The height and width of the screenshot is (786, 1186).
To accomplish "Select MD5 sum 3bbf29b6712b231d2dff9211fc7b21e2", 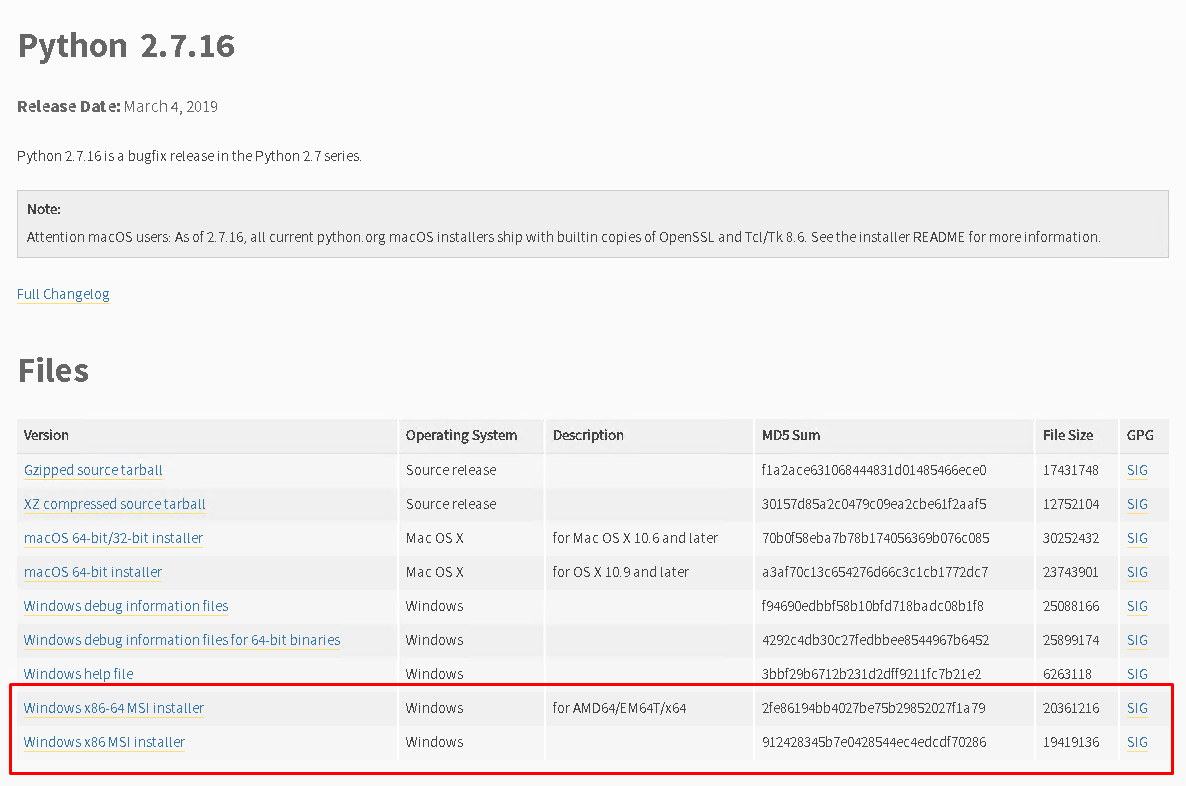I will [871, 674].
